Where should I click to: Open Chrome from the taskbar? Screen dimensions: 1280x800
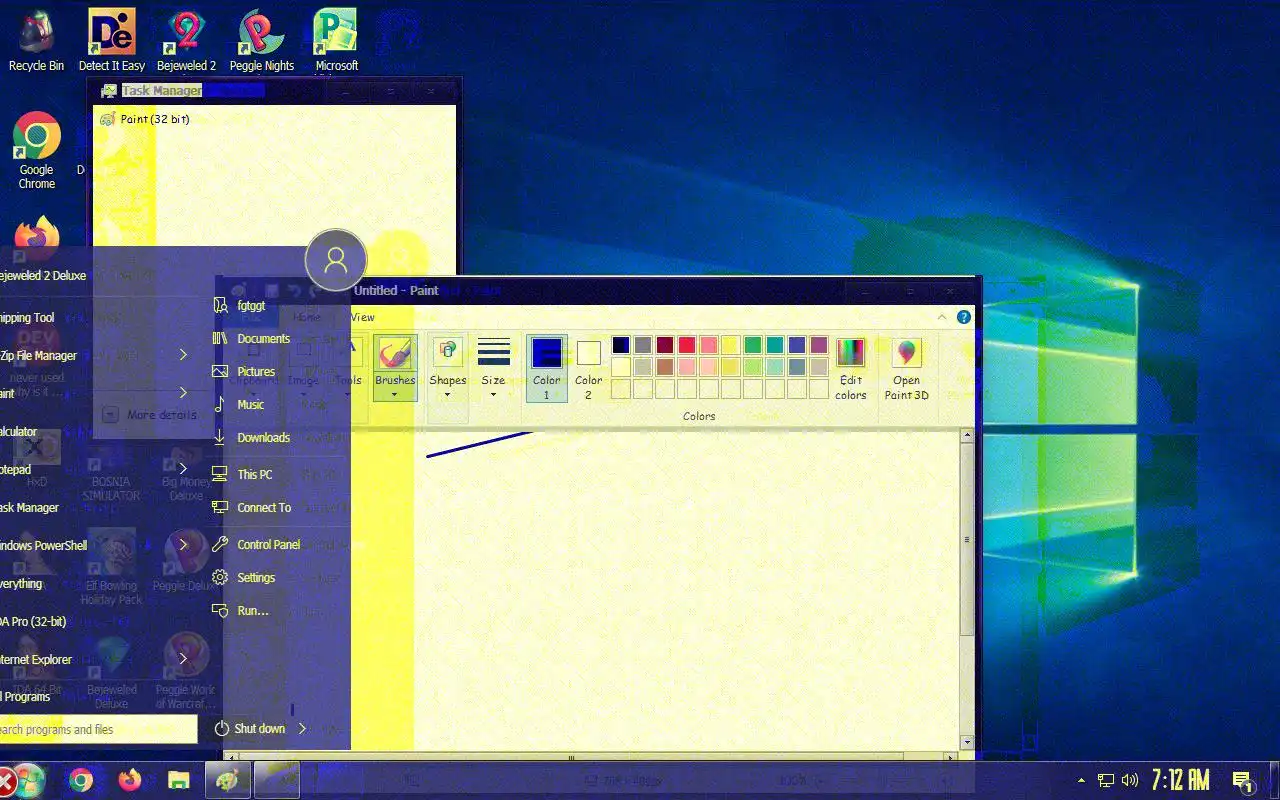coord(81,780)
